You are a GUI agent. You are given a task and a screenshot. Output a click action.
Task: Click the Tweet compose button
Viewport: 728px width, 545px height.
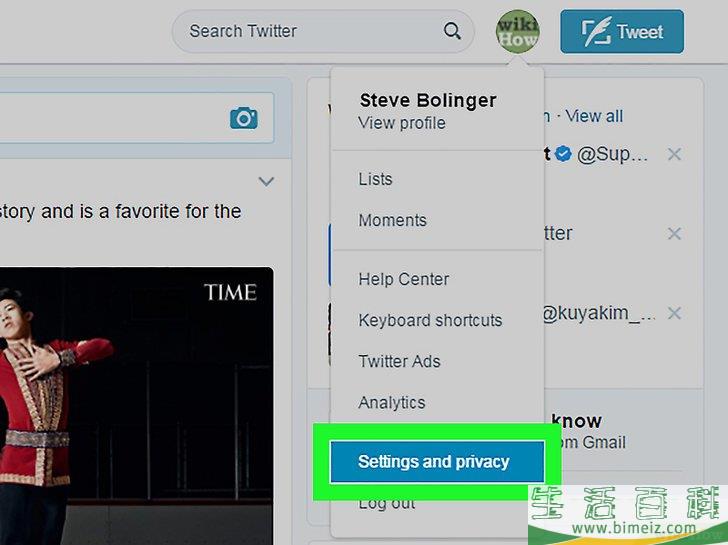622,32
